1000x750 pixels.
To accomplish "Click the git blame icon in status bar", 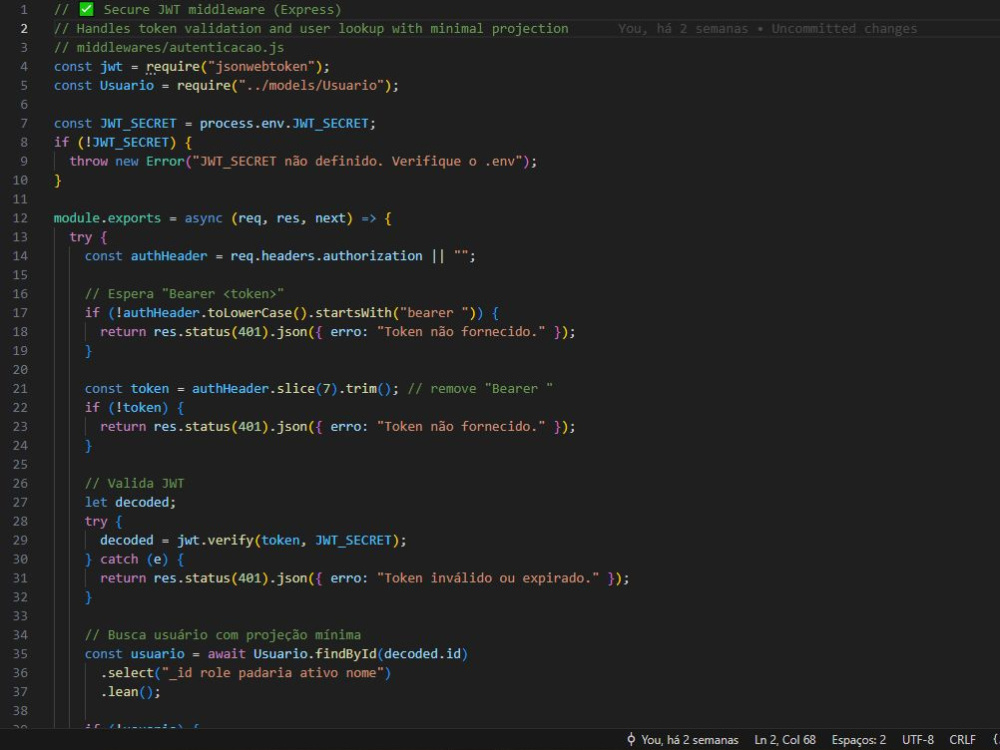I will coord(631,739).
